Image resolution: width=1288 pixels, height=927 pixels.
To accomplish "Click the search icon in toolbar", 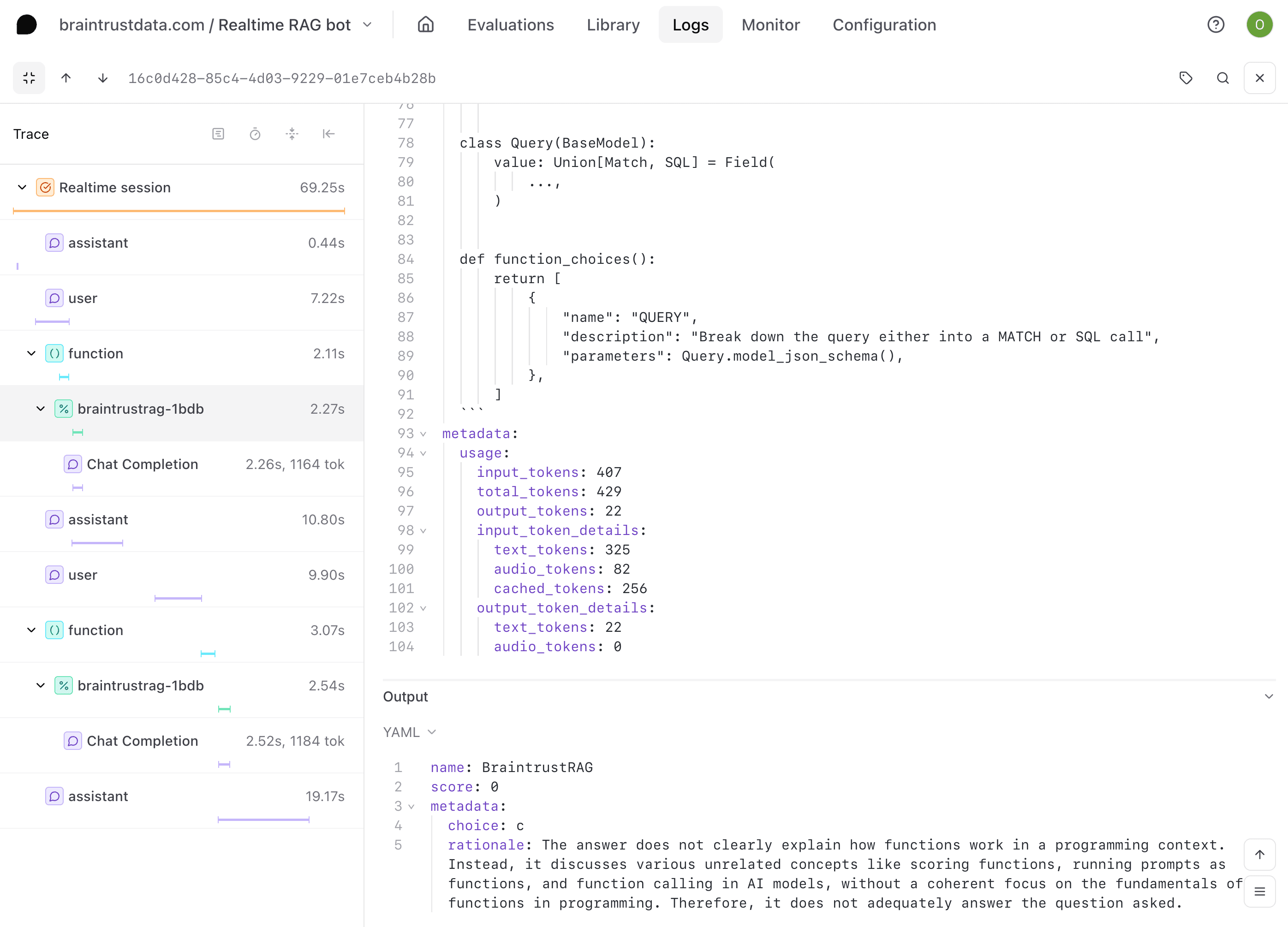I will coord(1223,78).
